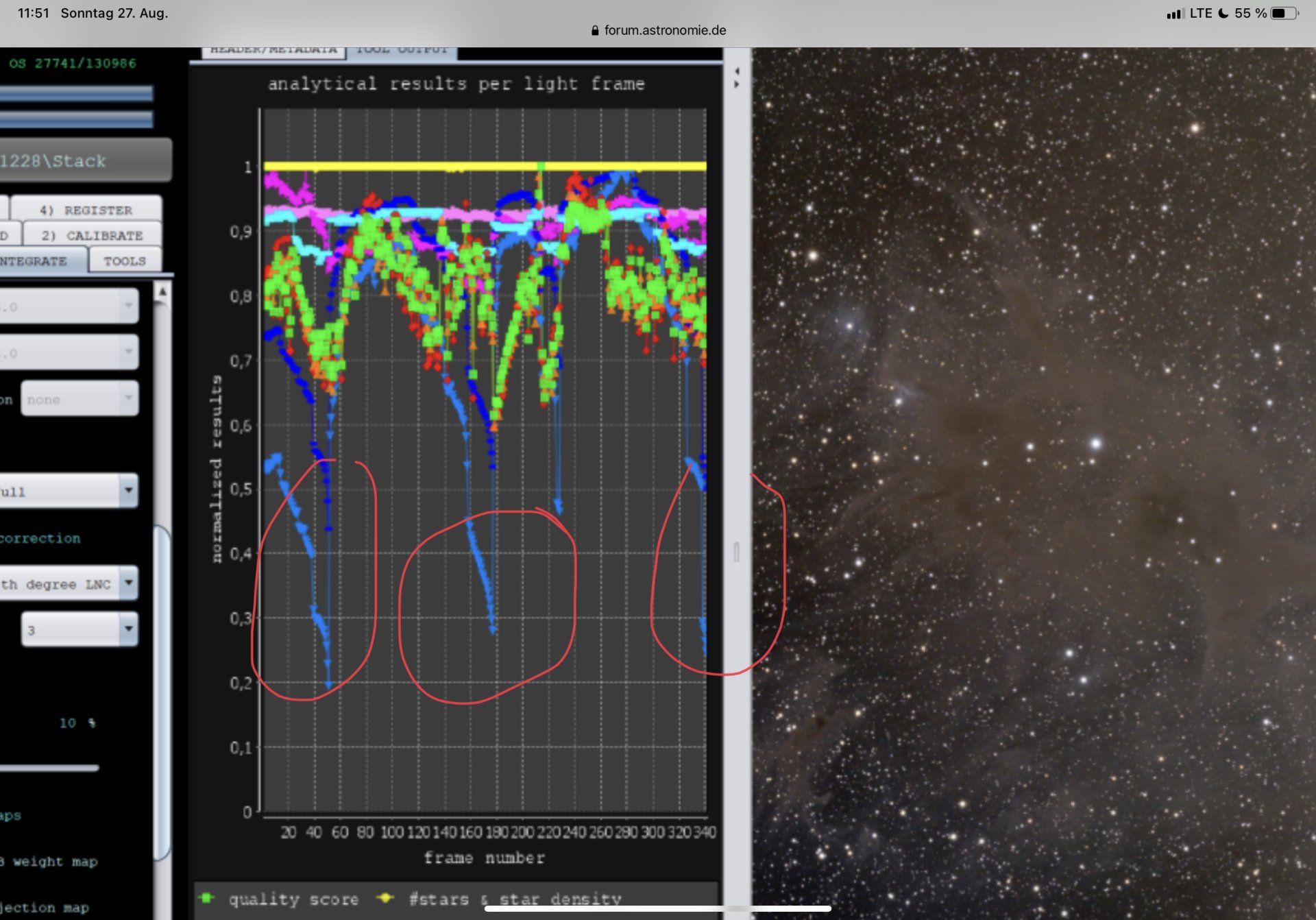Image resolution: width=1316 pixels, height=920 pixels.
Task: Tap the home indicator bar at the bottom
Action: pos(658,909)
